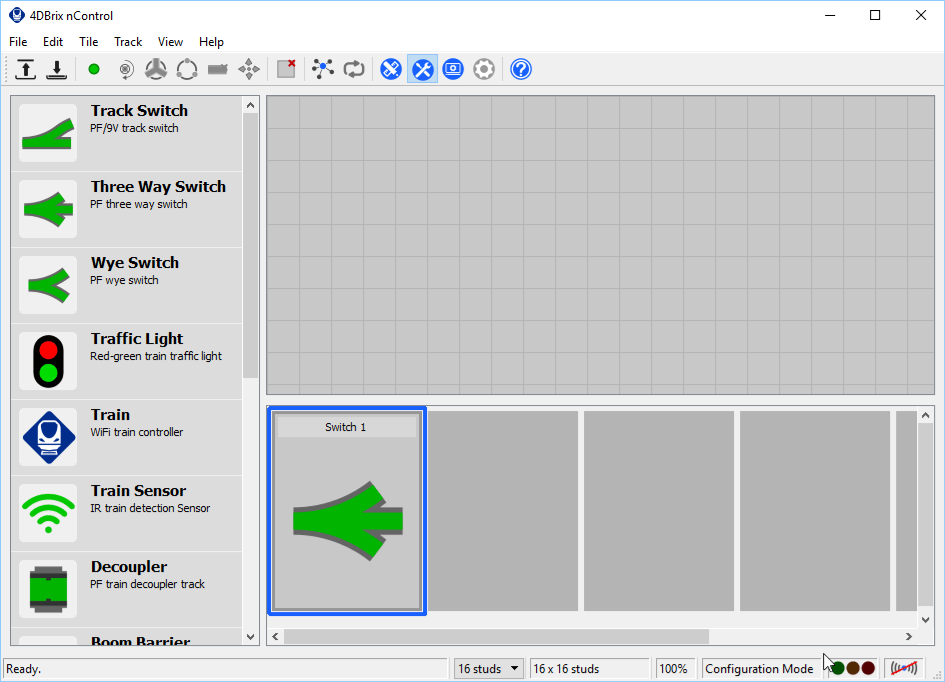Click the download arrow toolbar icon
This screenshot has height=682, width=945.
point(57,69)
